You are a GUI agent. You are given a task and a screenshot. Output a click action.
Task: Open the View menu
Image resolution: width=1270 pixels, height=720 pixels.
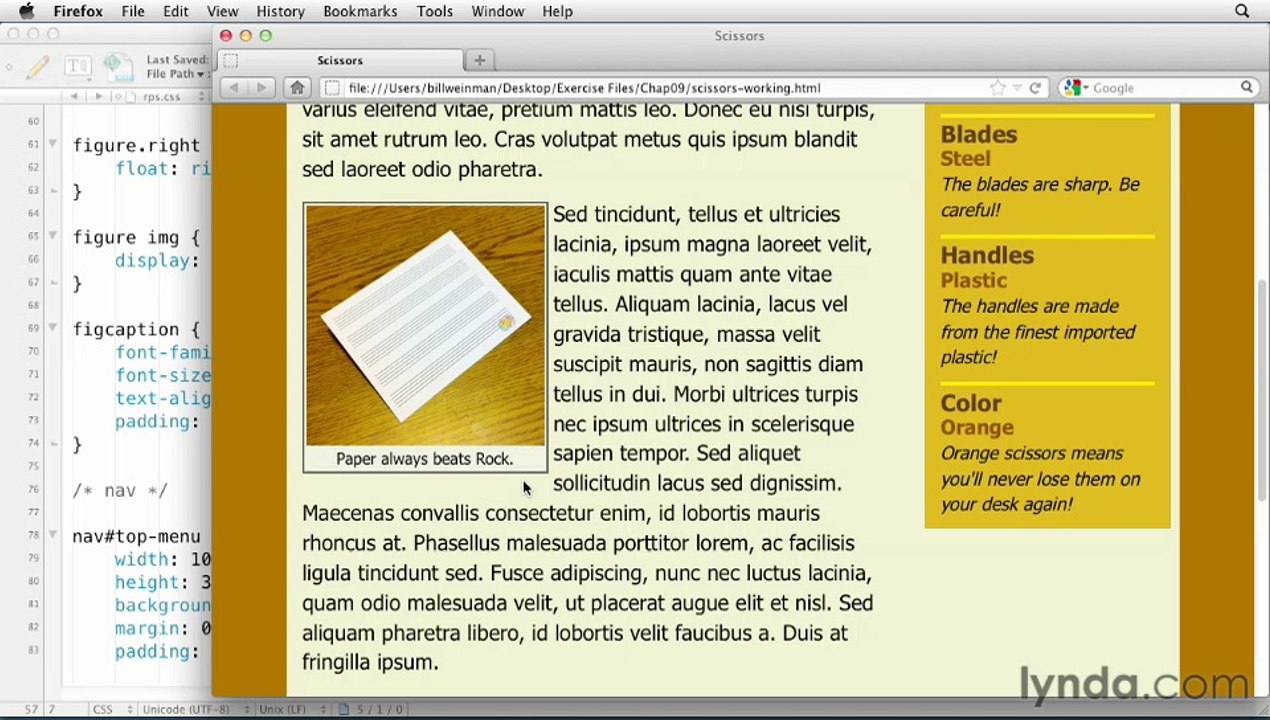222,11
